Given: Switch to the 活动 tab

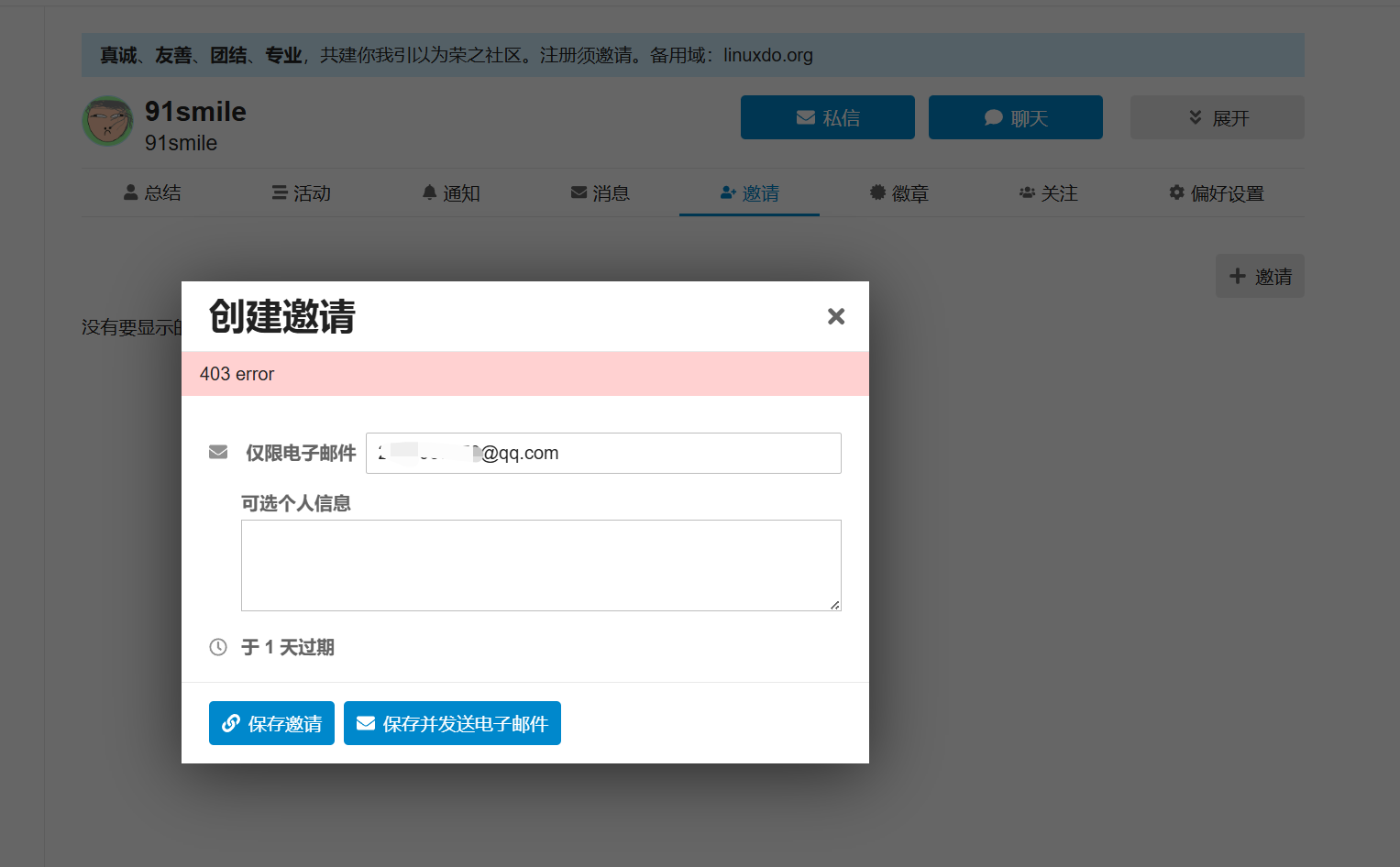Looking at the screenshot, I should click(301, 192).
